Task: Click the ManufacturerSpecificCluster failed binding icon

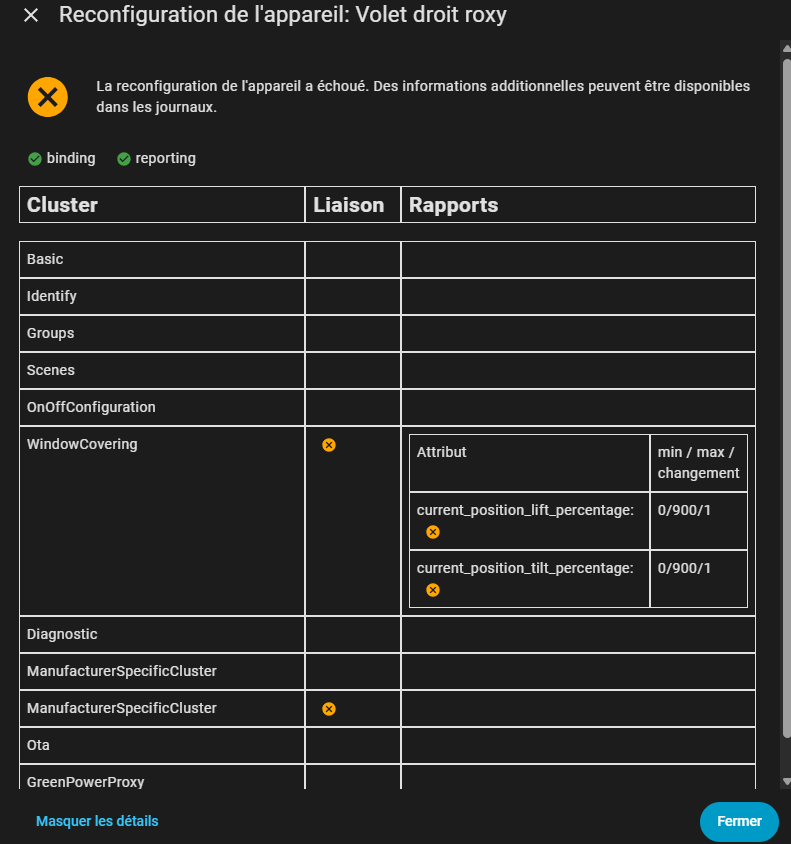Action: pos(329,709)
